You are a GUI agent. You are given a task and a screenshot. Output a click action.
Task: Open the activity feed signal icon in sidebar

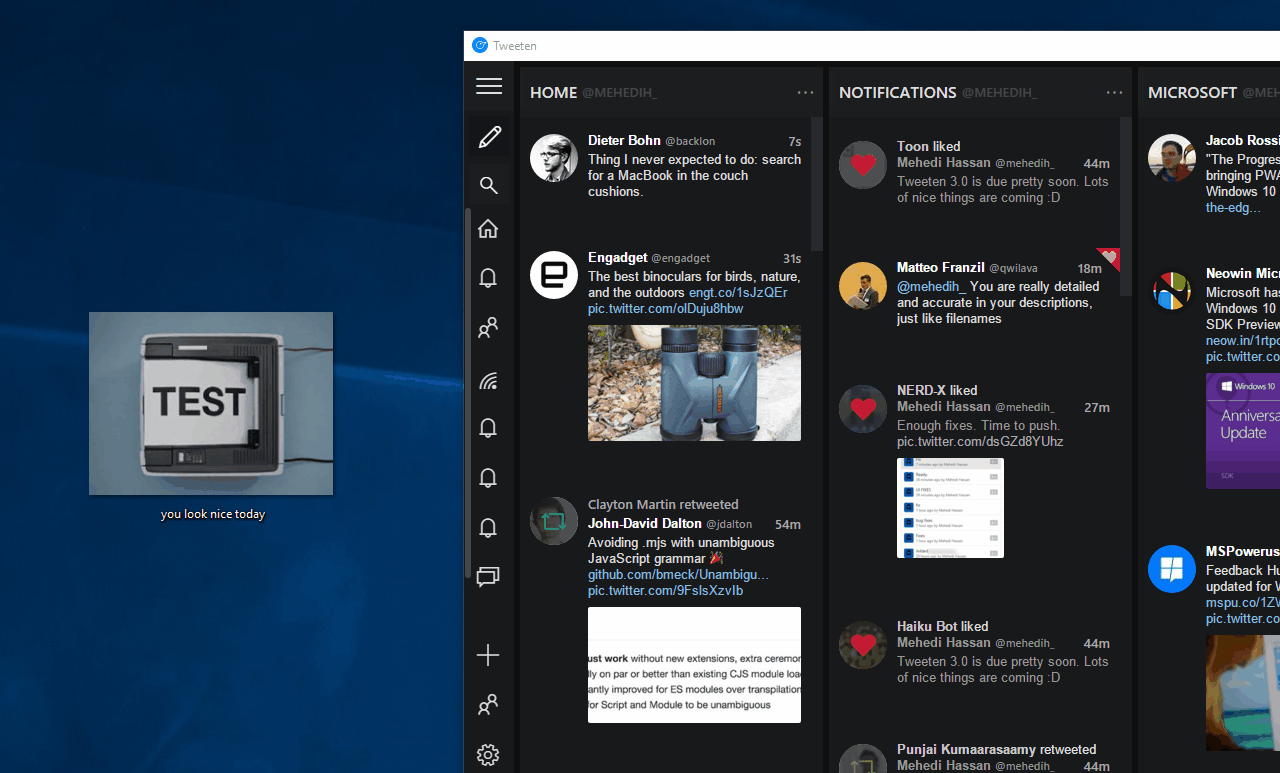(x=488, y=380)
